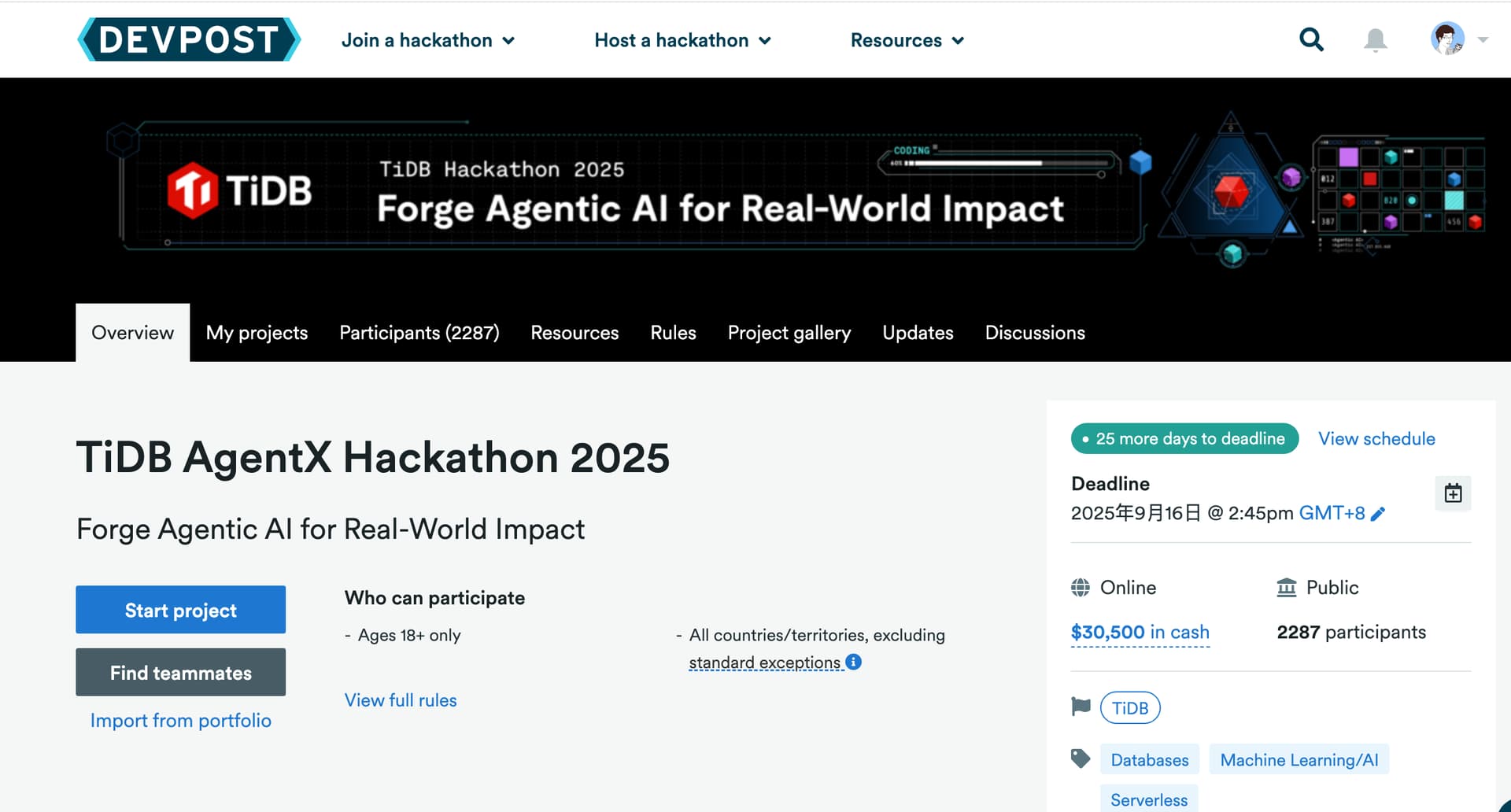Image resolution: width=1511 pixels, height=812 pixels.
Task: Click the 2287 participants text
Action: [x=1350, y=633]
